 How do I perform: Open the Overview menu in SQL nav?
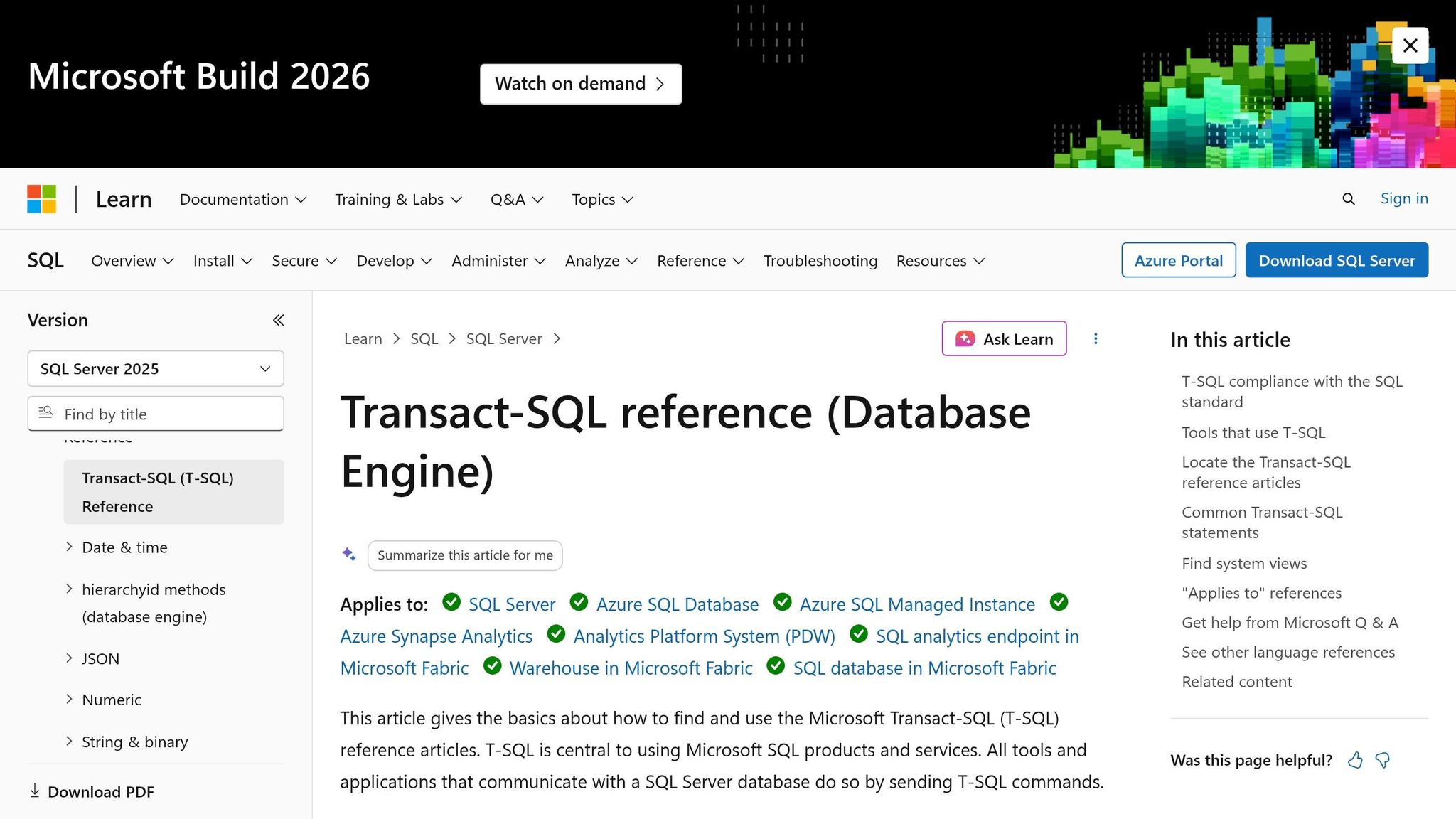tap(132, 261)
